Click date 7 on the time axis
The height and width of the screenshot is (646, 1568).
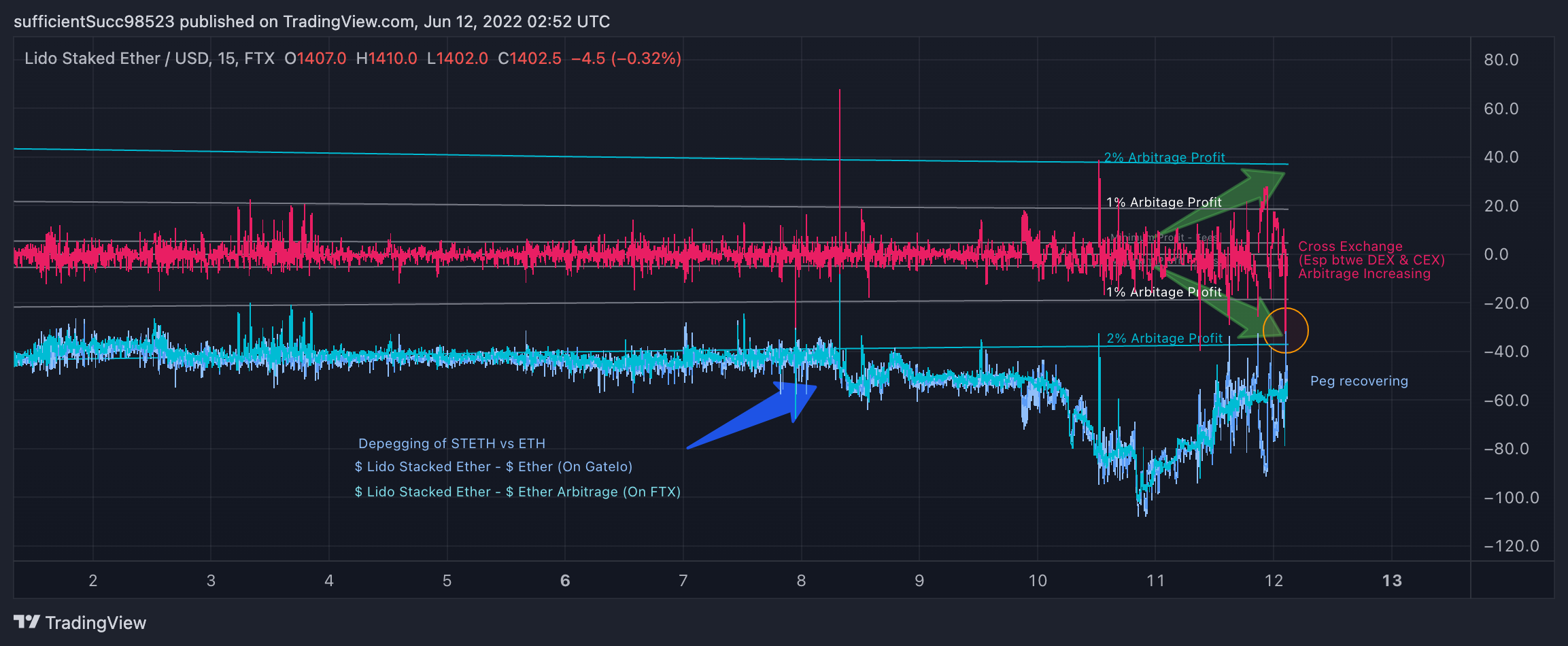click(x=683, y=581)
